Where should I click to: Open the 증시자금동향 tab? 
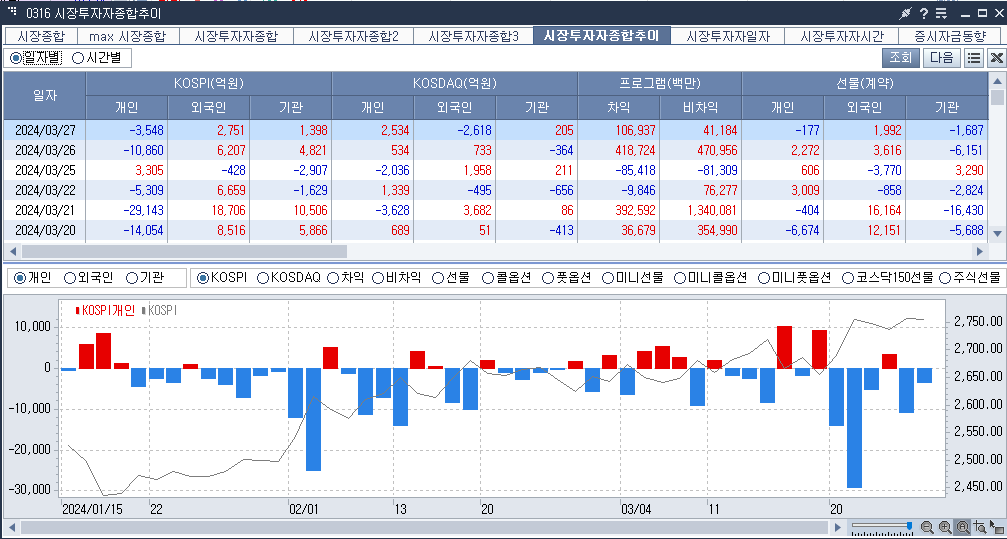[x=950, y=36]
